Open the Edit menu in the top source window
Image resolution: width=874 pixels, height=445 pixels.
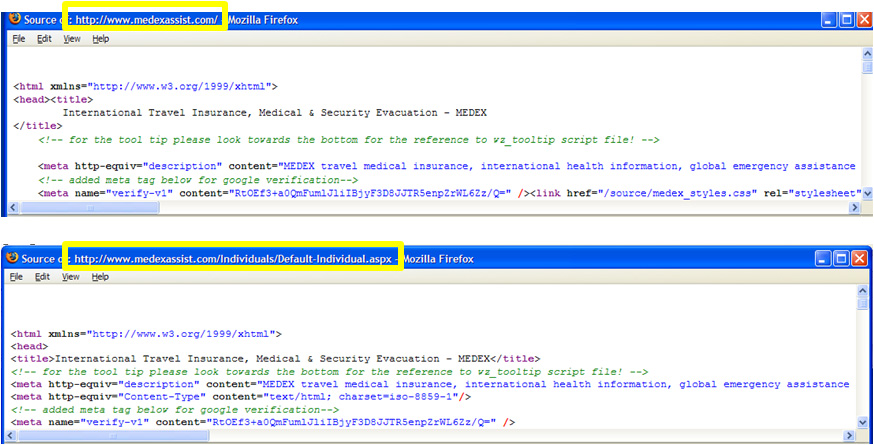[x=44, y=39]
